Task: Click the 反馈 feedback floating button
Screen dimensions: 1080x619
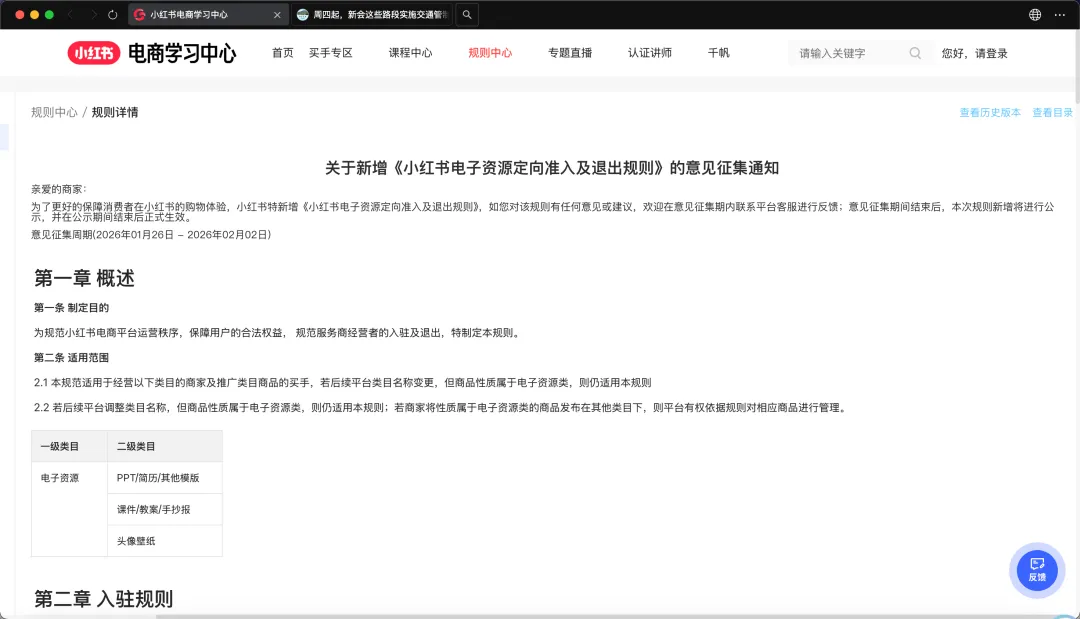Action: [x=1037, y=570]
